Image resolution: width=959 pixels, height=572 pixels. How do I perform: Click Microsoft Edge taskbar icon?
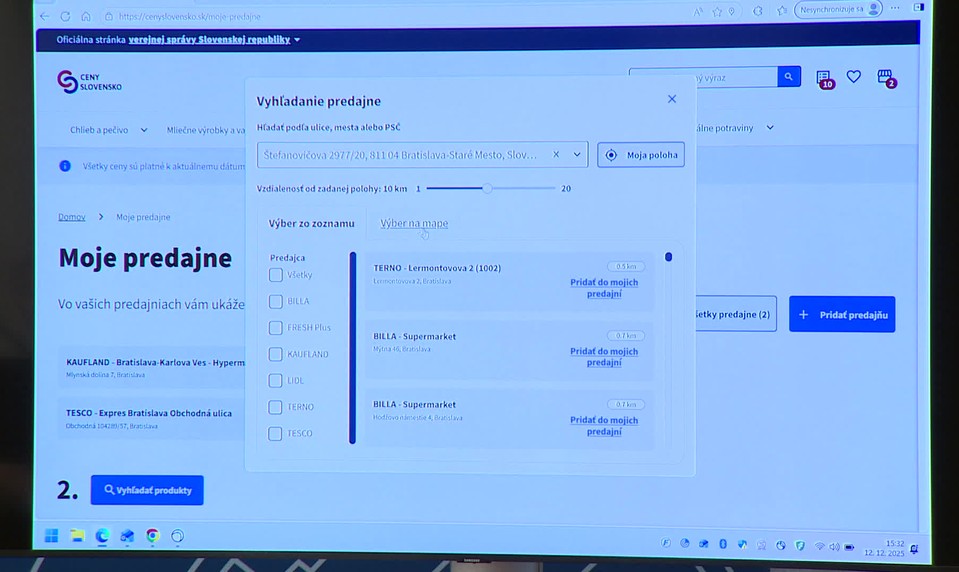(102, 536)
